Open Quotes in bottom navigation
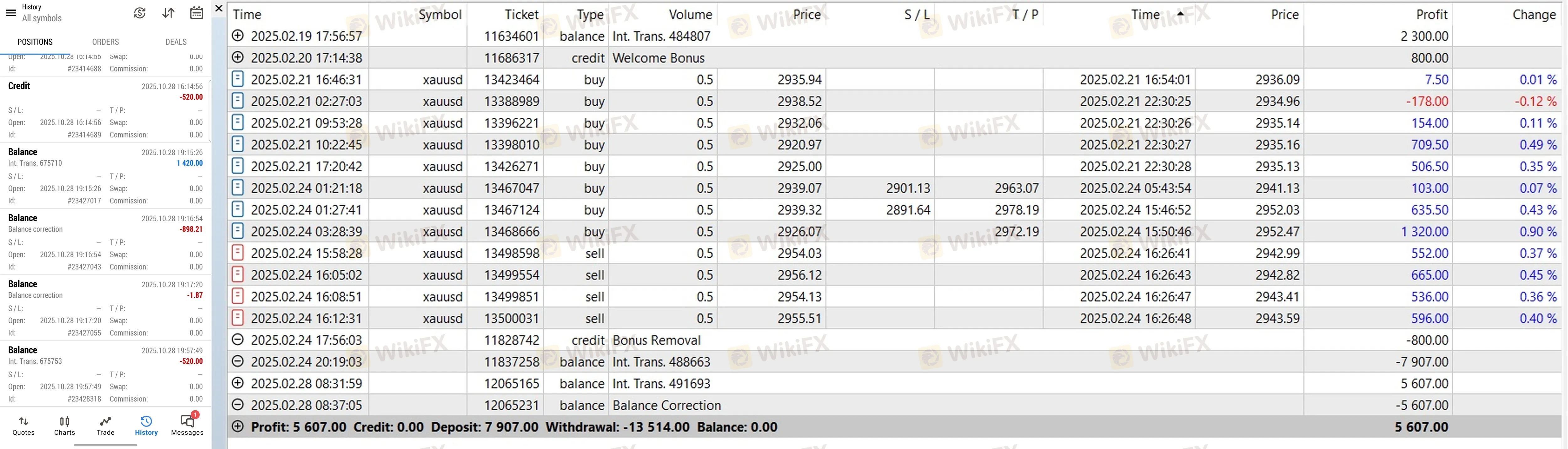Image resolution: width=1568 pixels, height=449 pixels. coord(24,425)
